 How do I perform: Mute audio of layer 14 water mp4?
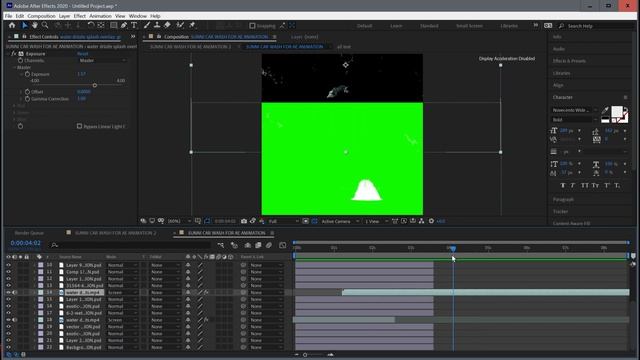[x=15, y=292]
